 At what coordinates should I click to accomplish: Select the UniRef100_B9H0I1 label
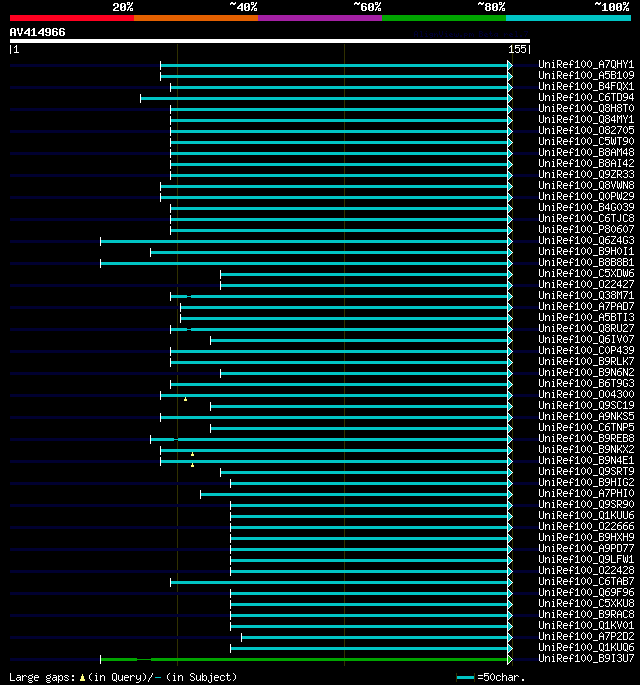[x=586, y=251]
